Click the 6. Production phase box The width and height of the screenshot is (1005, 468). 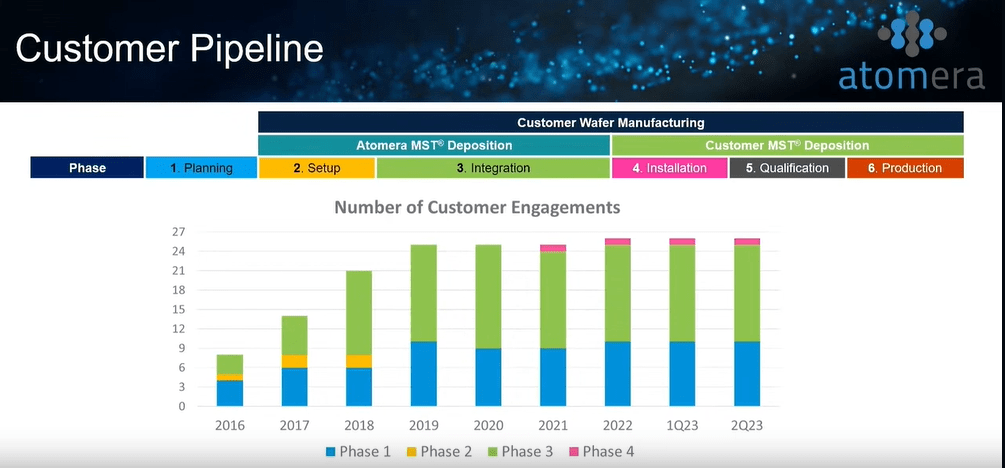pos(905,168)
